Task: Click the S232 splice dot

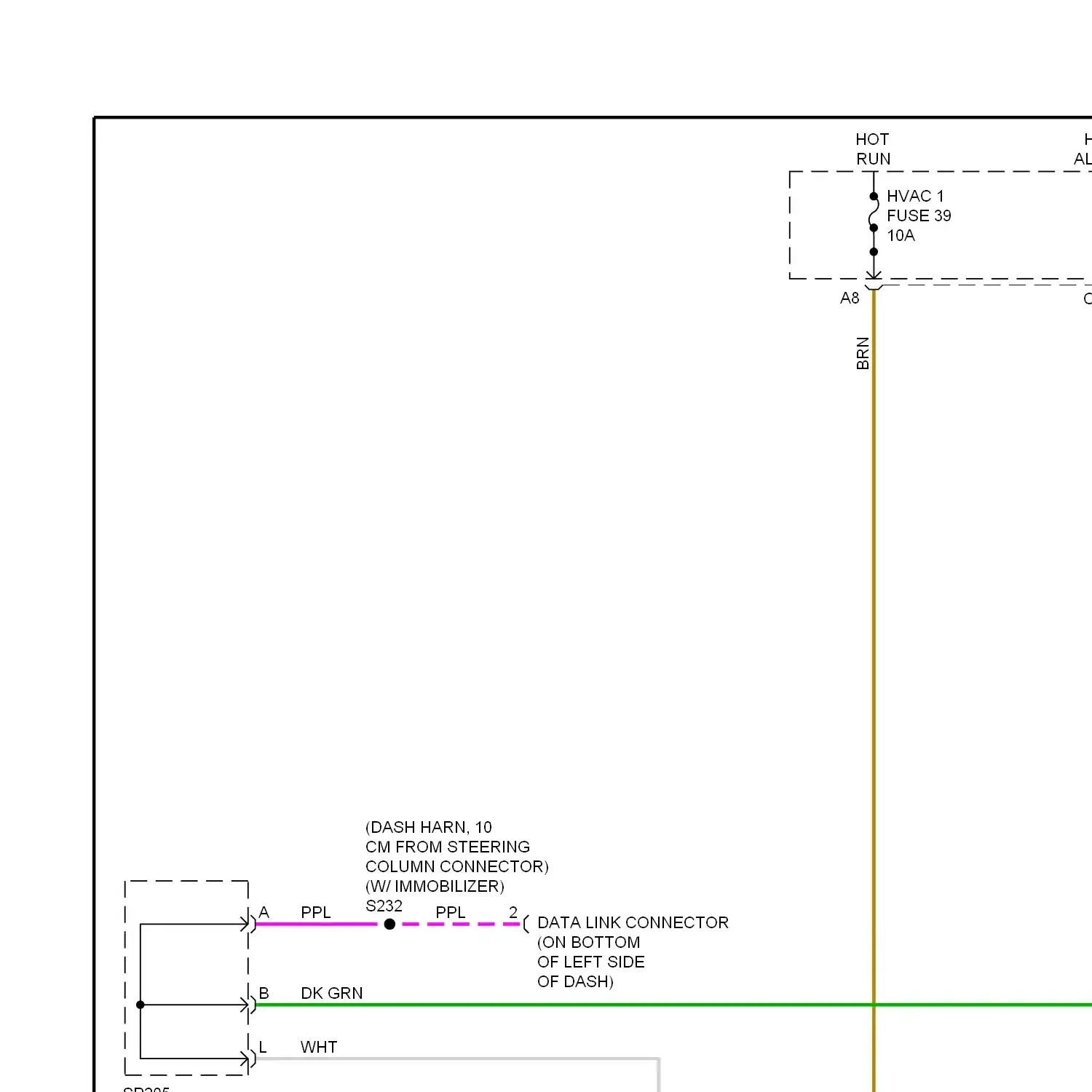Action: [389, 924]
